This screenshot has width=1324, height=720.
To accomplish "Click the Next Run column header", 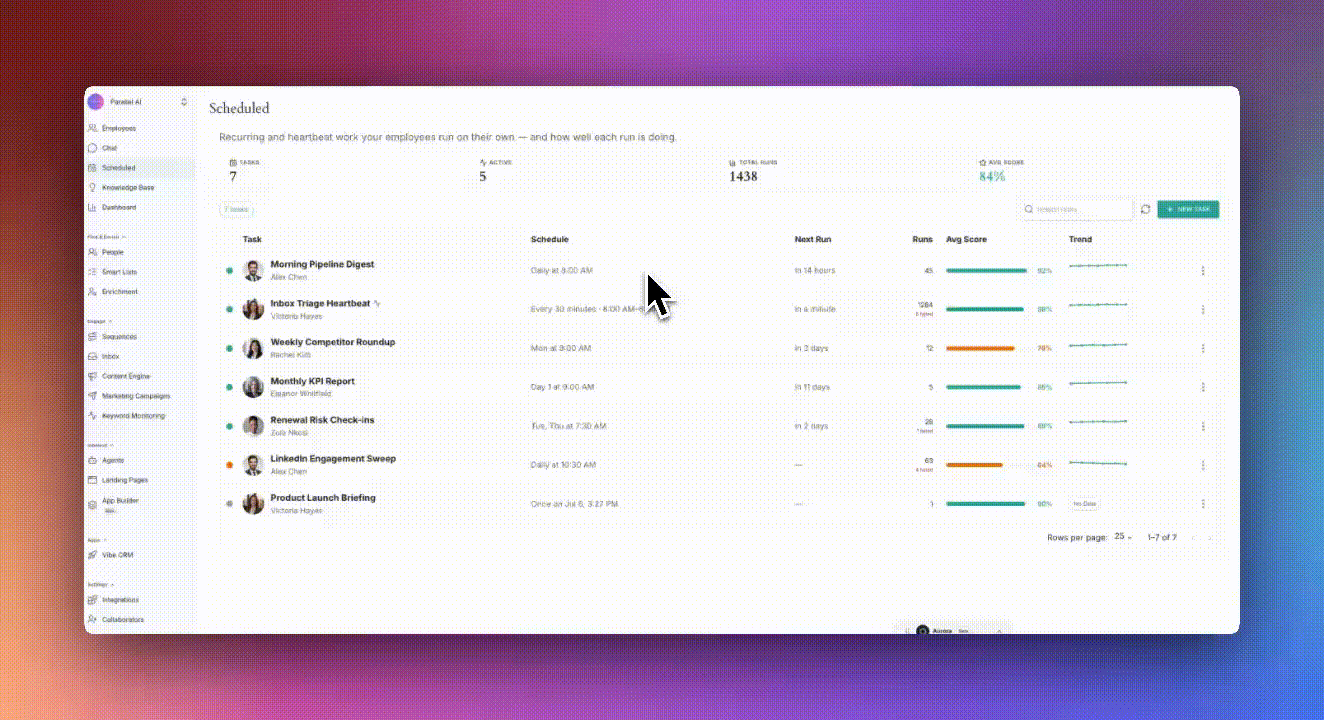I will (812, 240).
